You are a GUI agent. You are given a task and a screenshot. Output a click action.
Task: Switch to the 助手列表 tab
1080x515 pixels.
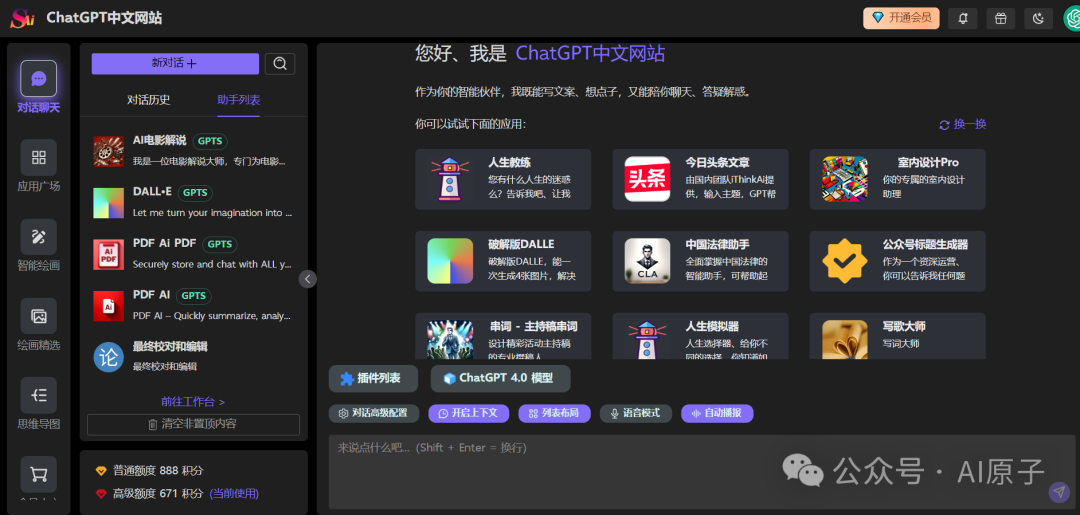[239, 100]
